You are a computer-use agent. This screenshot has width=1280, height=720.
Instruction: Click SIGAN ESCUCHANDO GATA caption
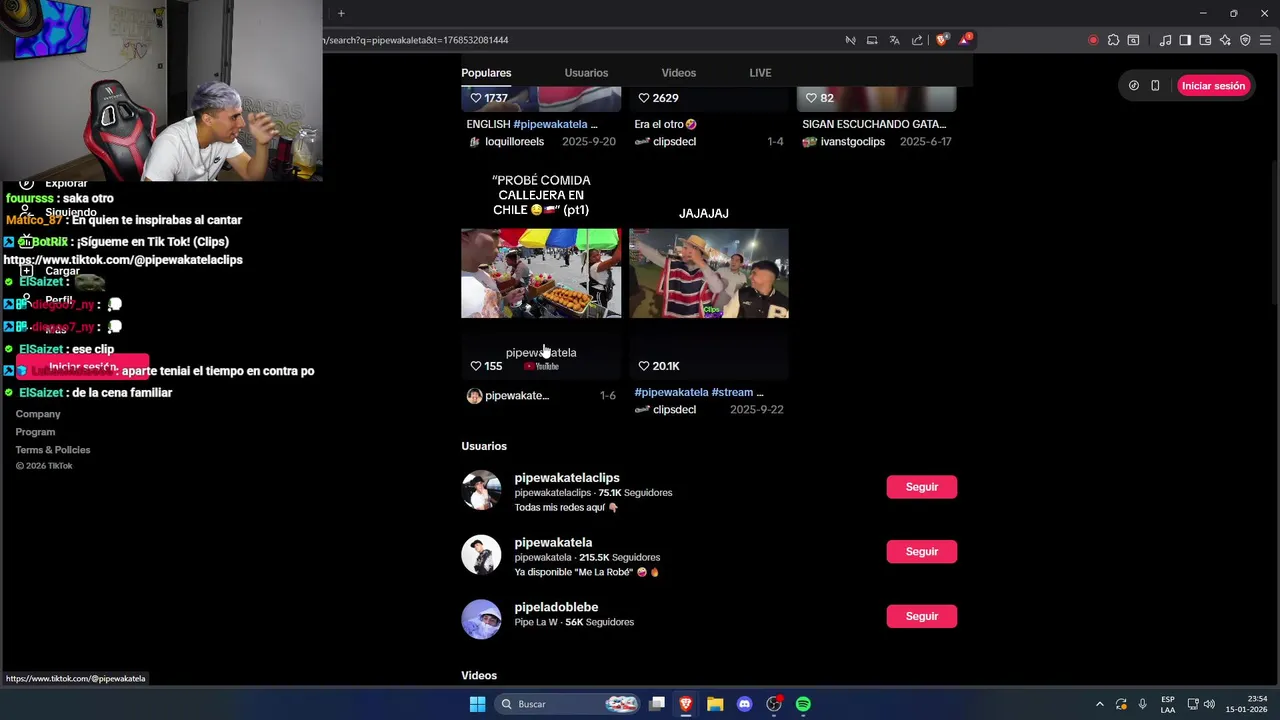874,124
